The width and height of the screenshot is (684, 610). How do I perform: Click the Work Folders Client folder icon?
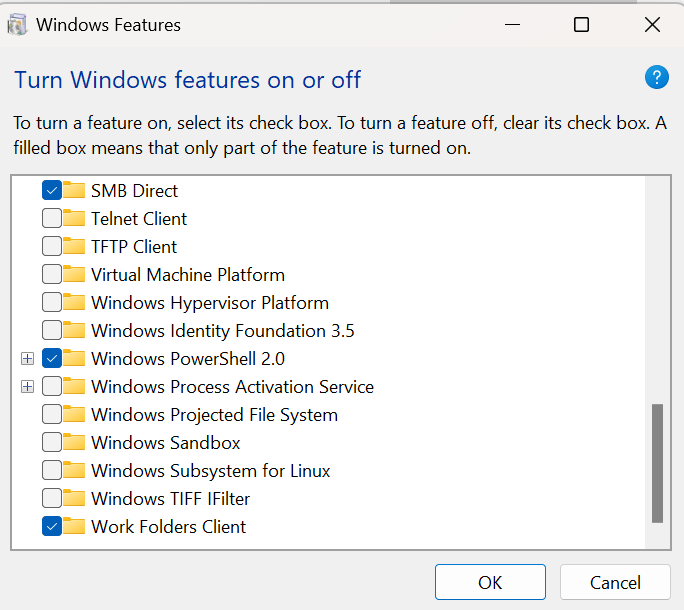pyautogui.click(x=74, y=526)
